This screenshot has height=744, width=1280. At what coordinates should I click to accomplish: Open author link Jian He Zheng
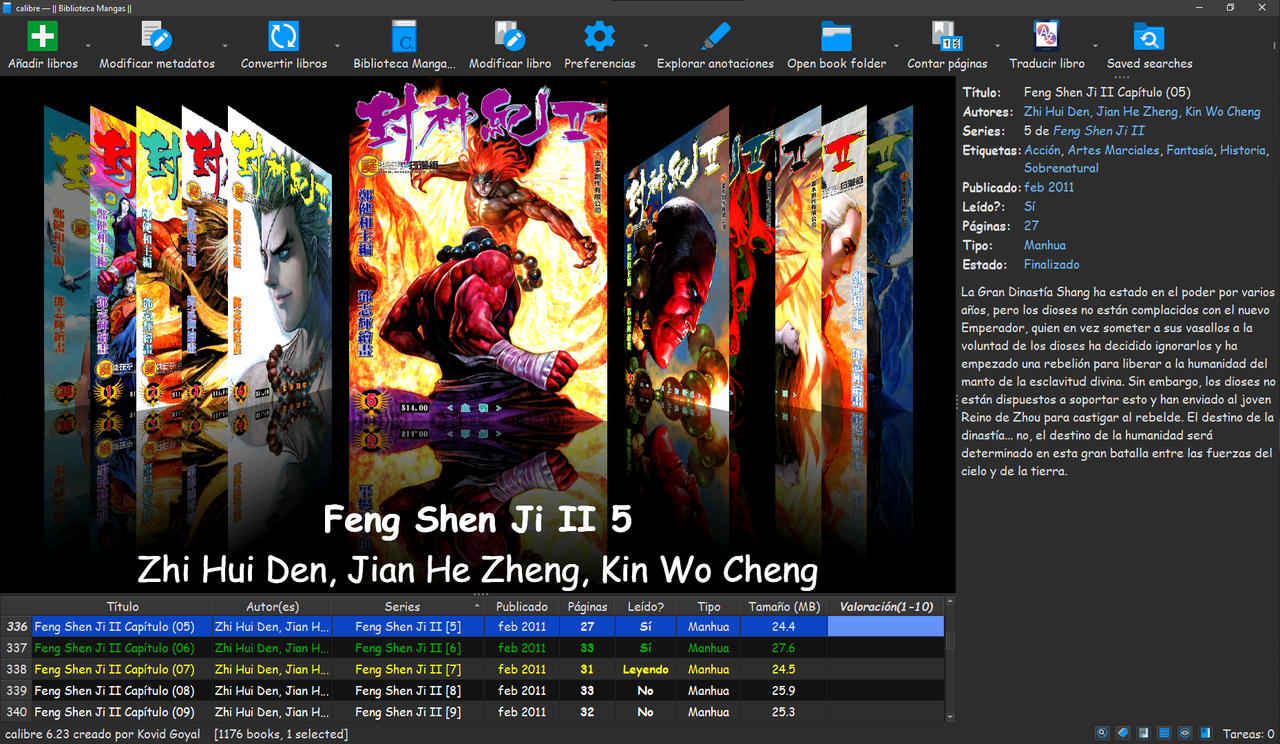click(x=1136, y=112)
